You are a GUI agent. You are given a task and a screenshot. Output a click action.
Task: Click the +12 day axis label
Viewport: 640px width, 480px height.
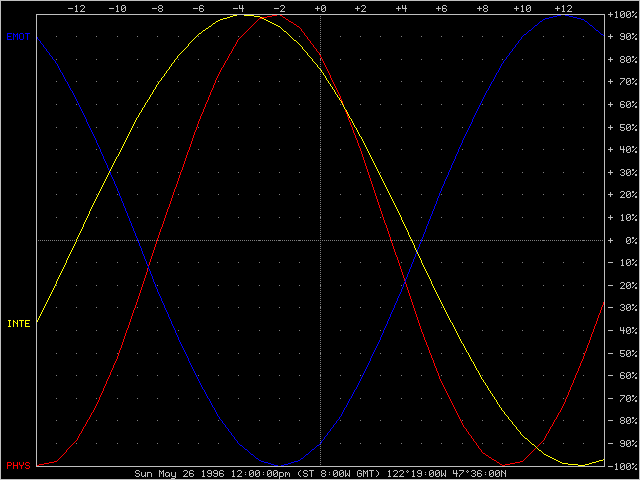[563, 8]
